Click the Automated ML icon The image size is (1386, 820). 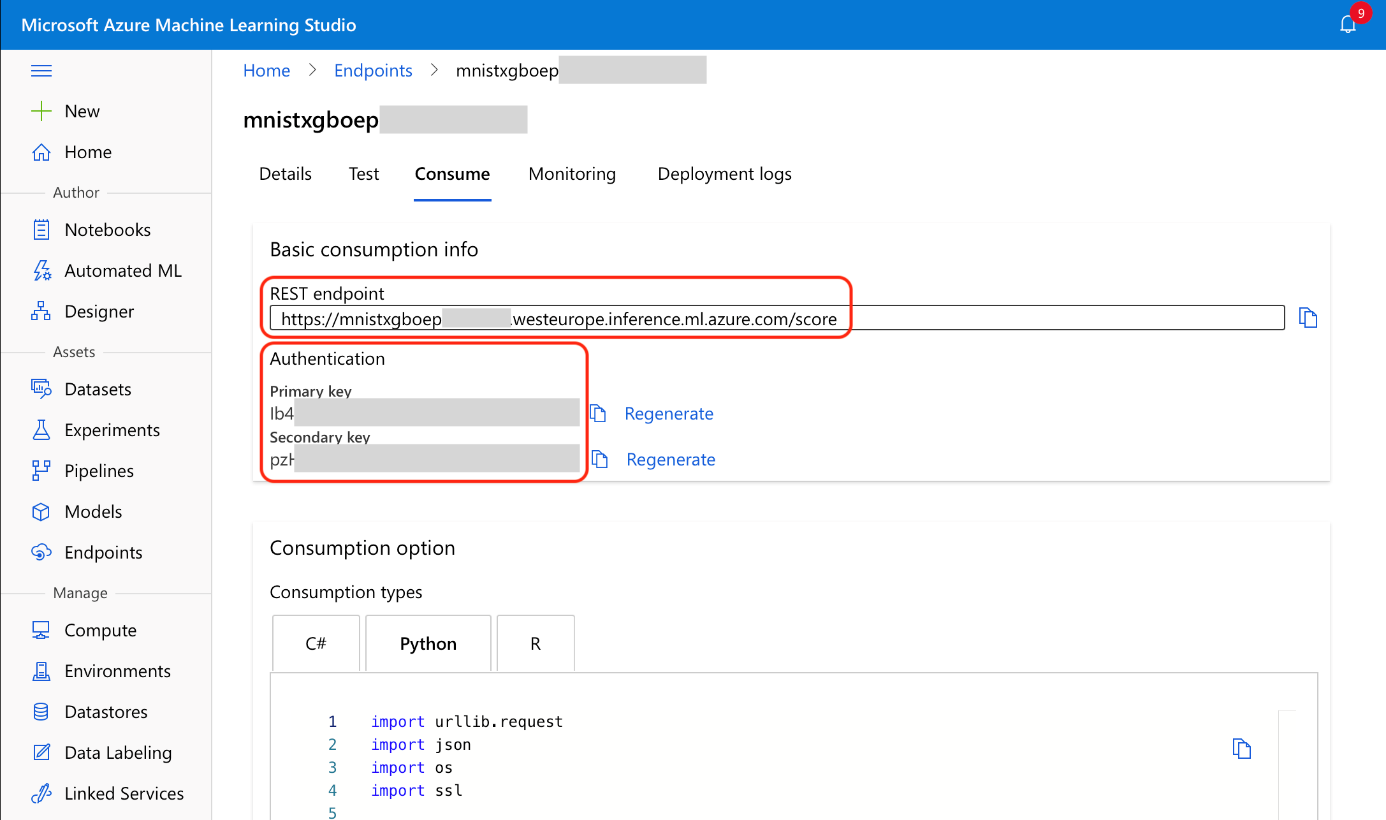click(x=41, y=271)
